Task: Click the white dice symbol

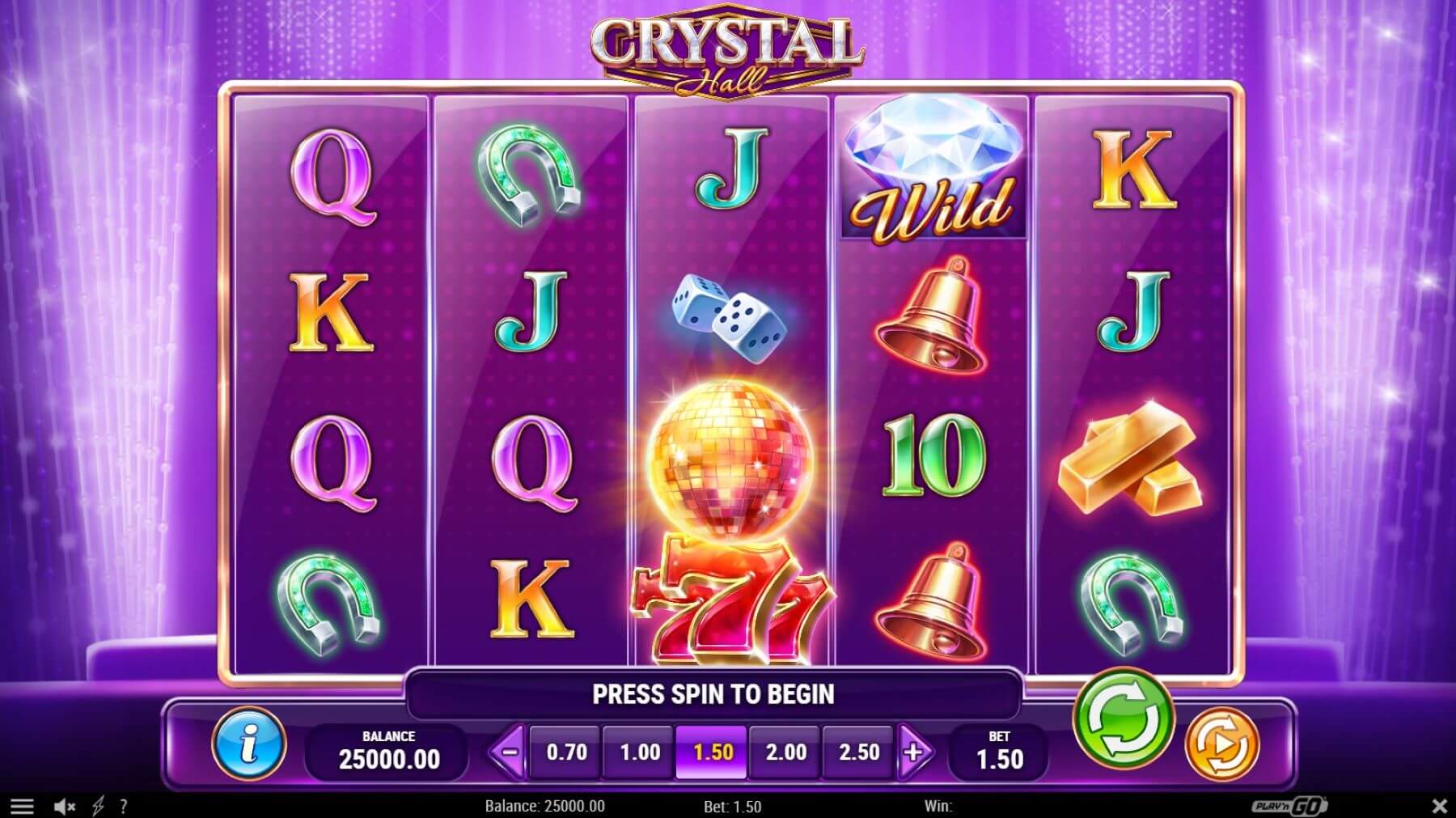Action: 729,315
